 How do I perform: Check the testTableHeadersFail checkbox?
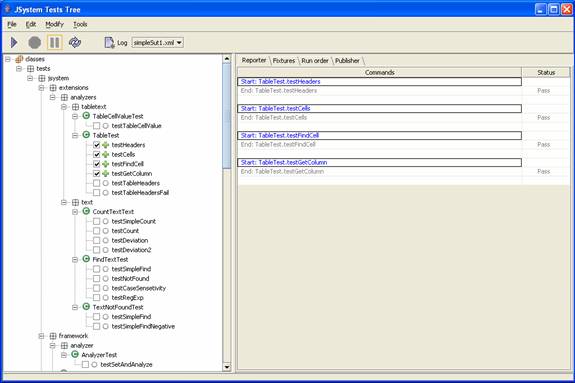[96, 193]
